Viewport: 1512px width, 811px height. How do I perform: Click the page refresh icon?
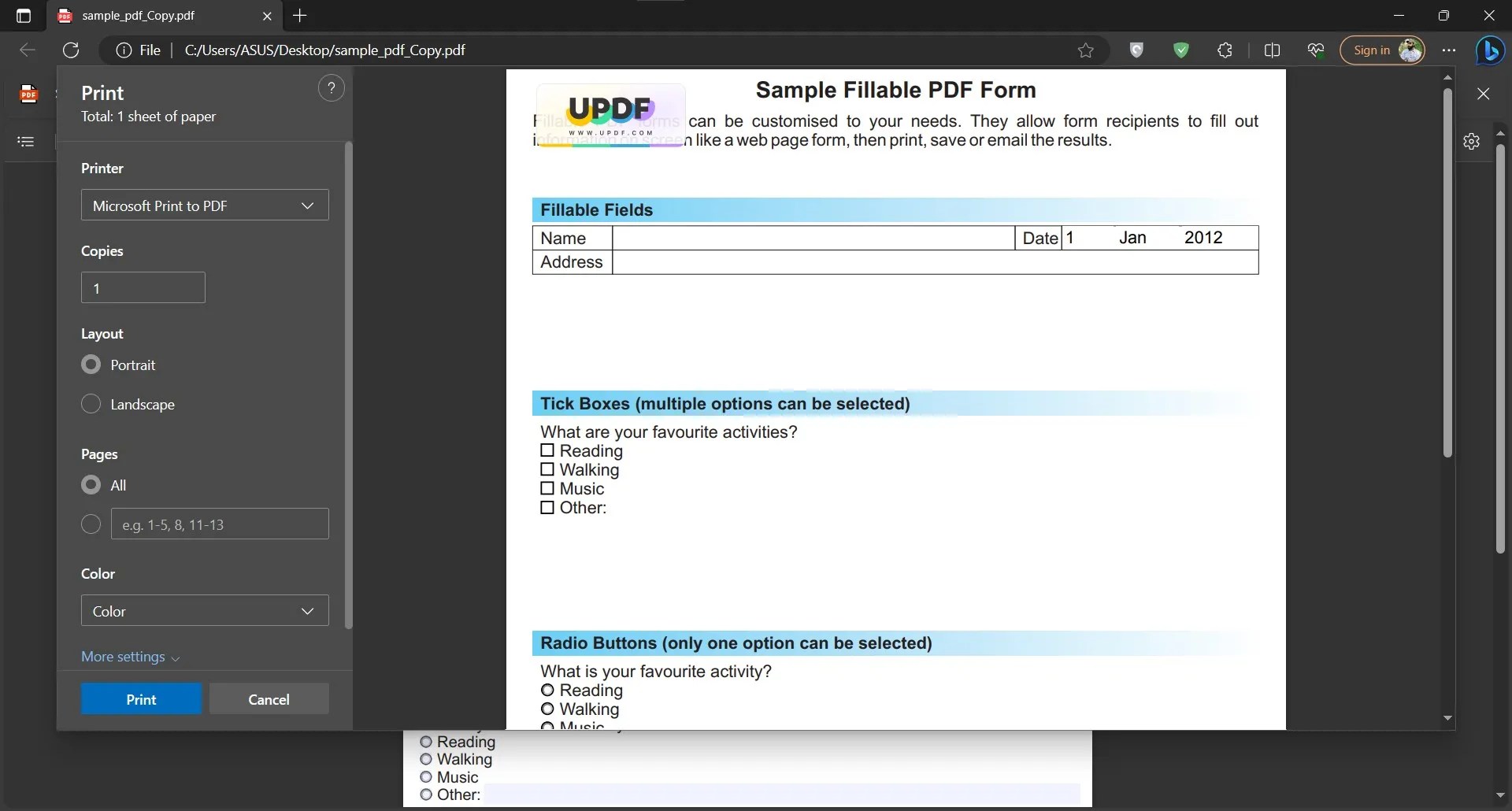tap(71, 50)
